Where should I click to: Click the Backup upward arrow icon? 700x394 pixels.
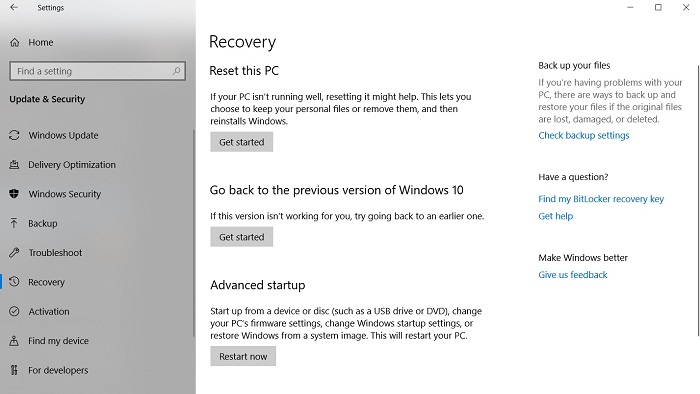coord(14,223)
